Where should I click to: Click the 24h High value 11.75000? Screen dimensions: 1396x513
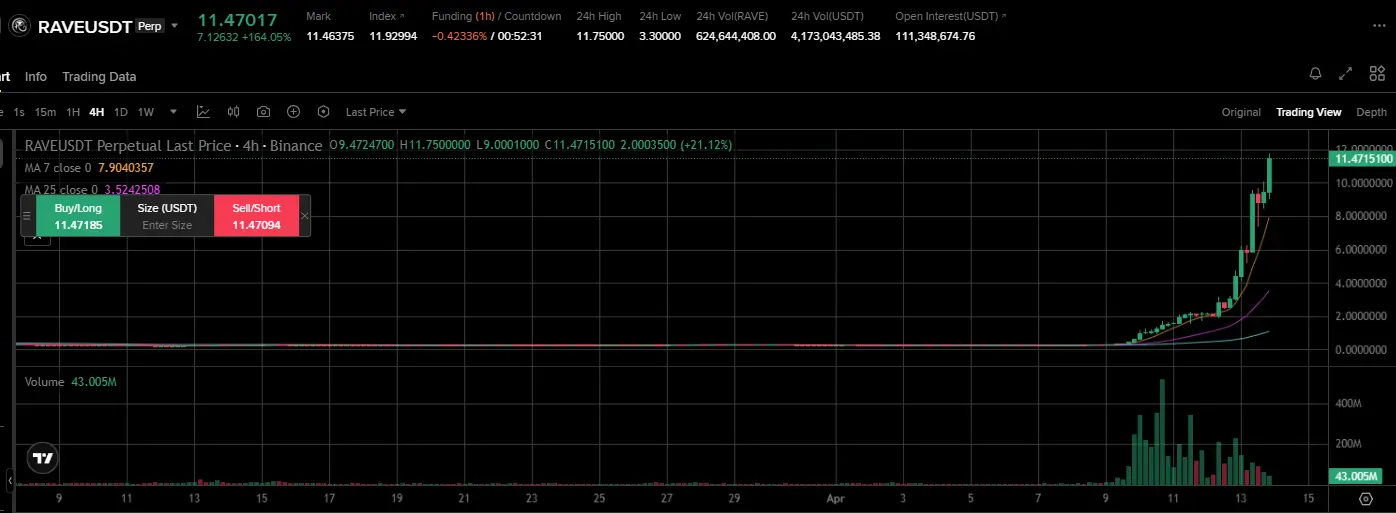tap(600, 36)
